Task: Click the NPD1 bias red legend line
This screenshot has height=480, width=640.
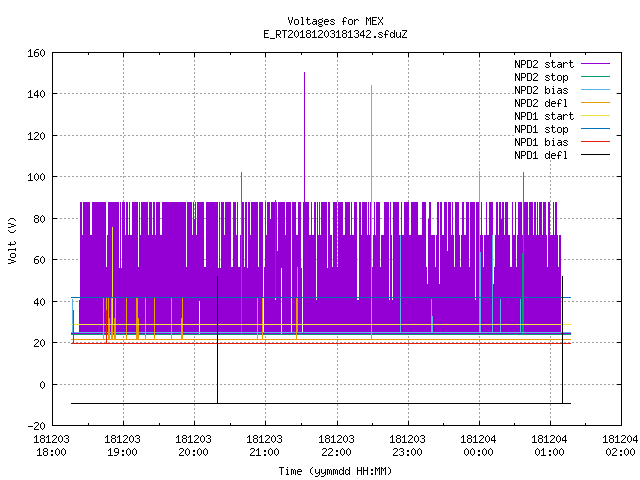Action: pyautogui.click(x=595, y=142)
